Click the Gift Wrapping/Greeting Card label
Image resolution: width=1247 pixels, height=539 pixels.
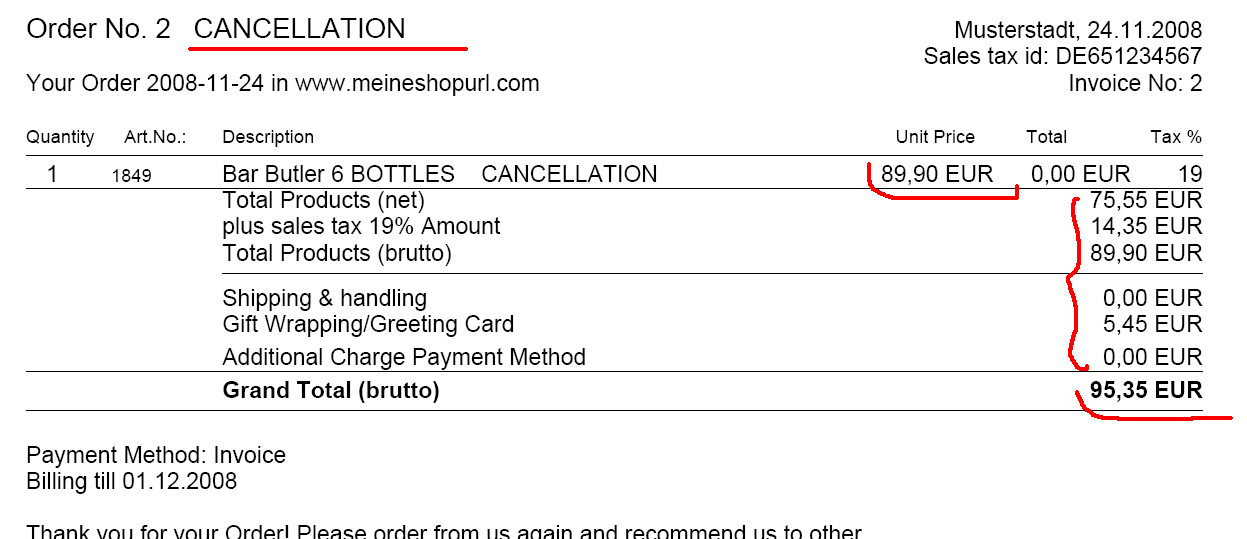coord(368,324)
